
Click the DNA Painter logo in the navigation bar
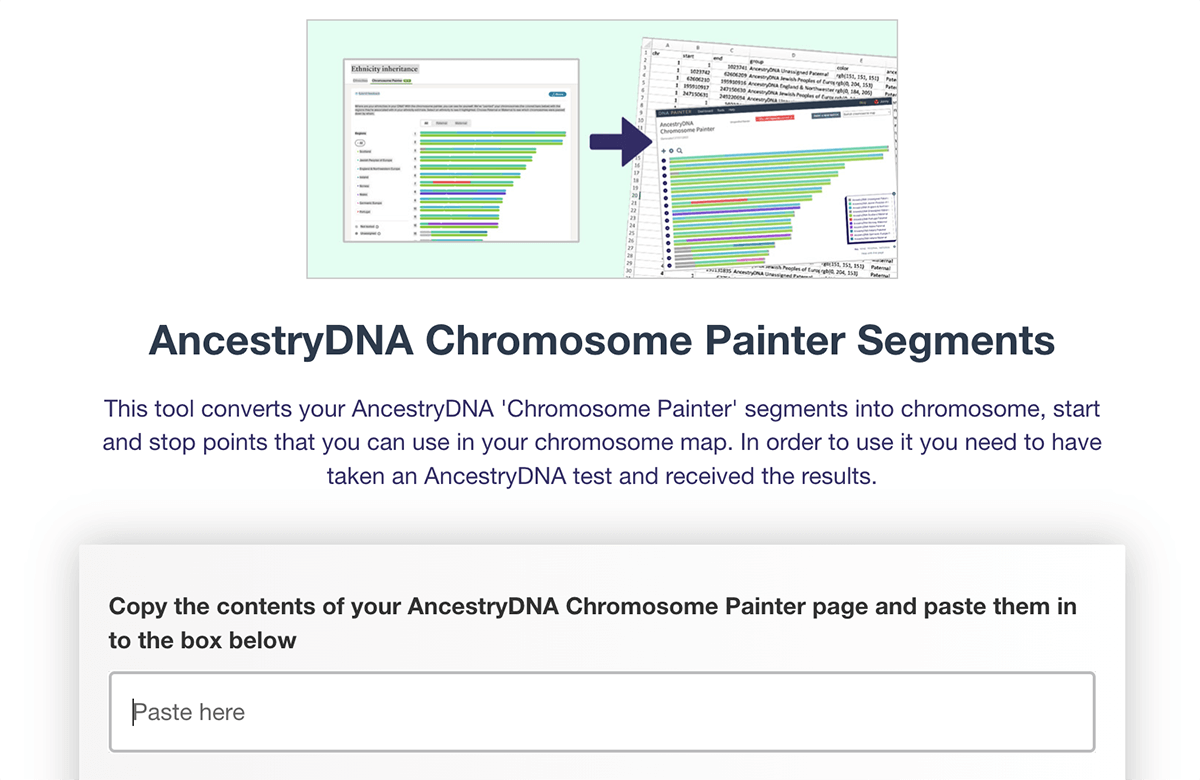pos(675,111)
